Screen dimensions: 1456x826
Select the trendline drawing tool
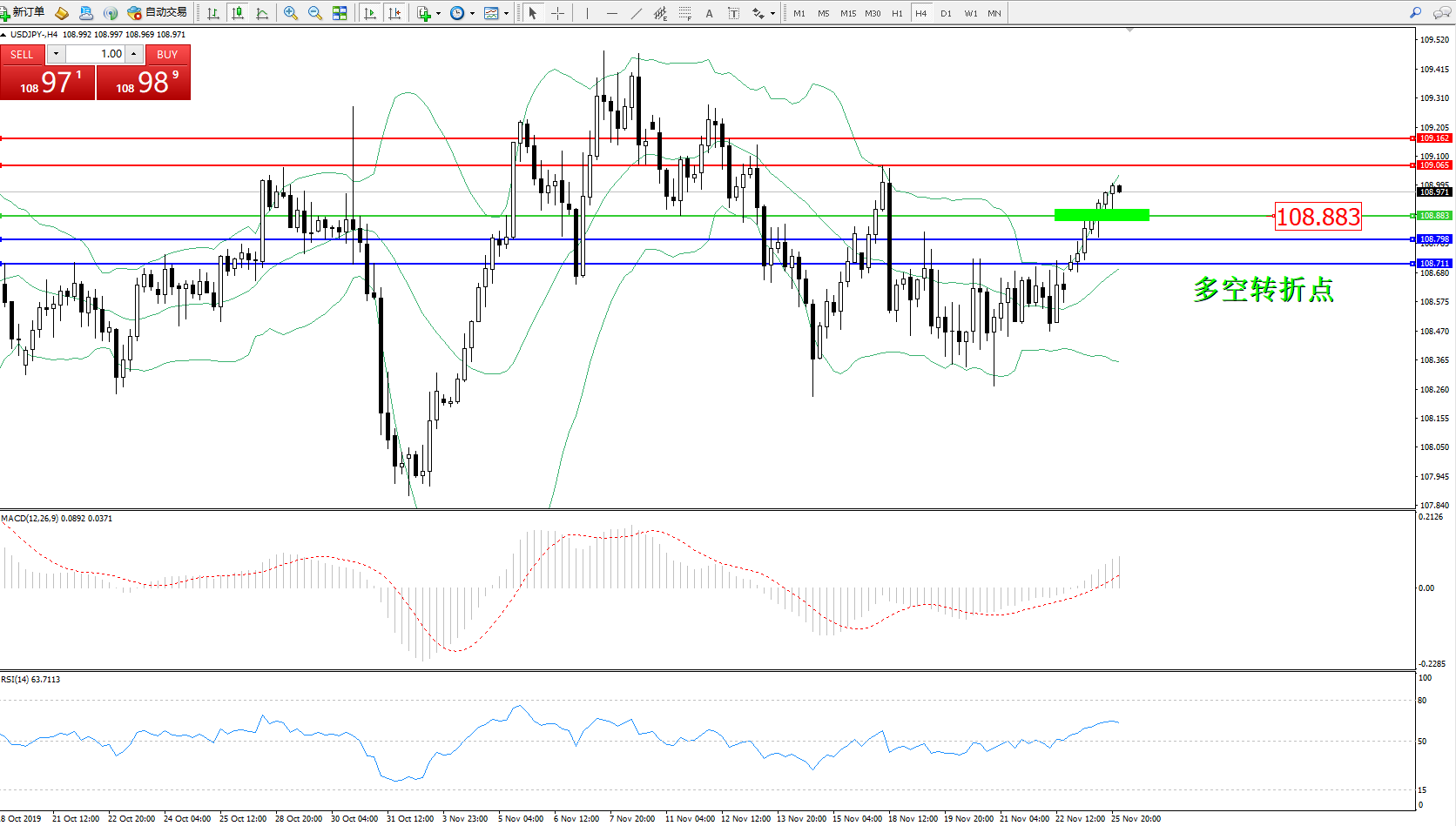coord(637,13)
